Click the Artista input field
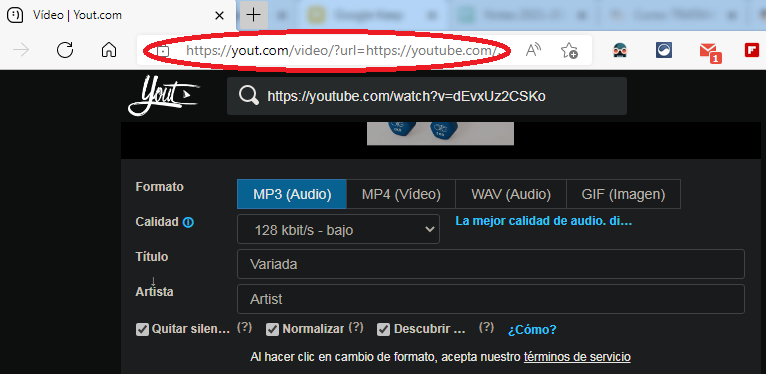766x374 pixels. pos(490,299)
